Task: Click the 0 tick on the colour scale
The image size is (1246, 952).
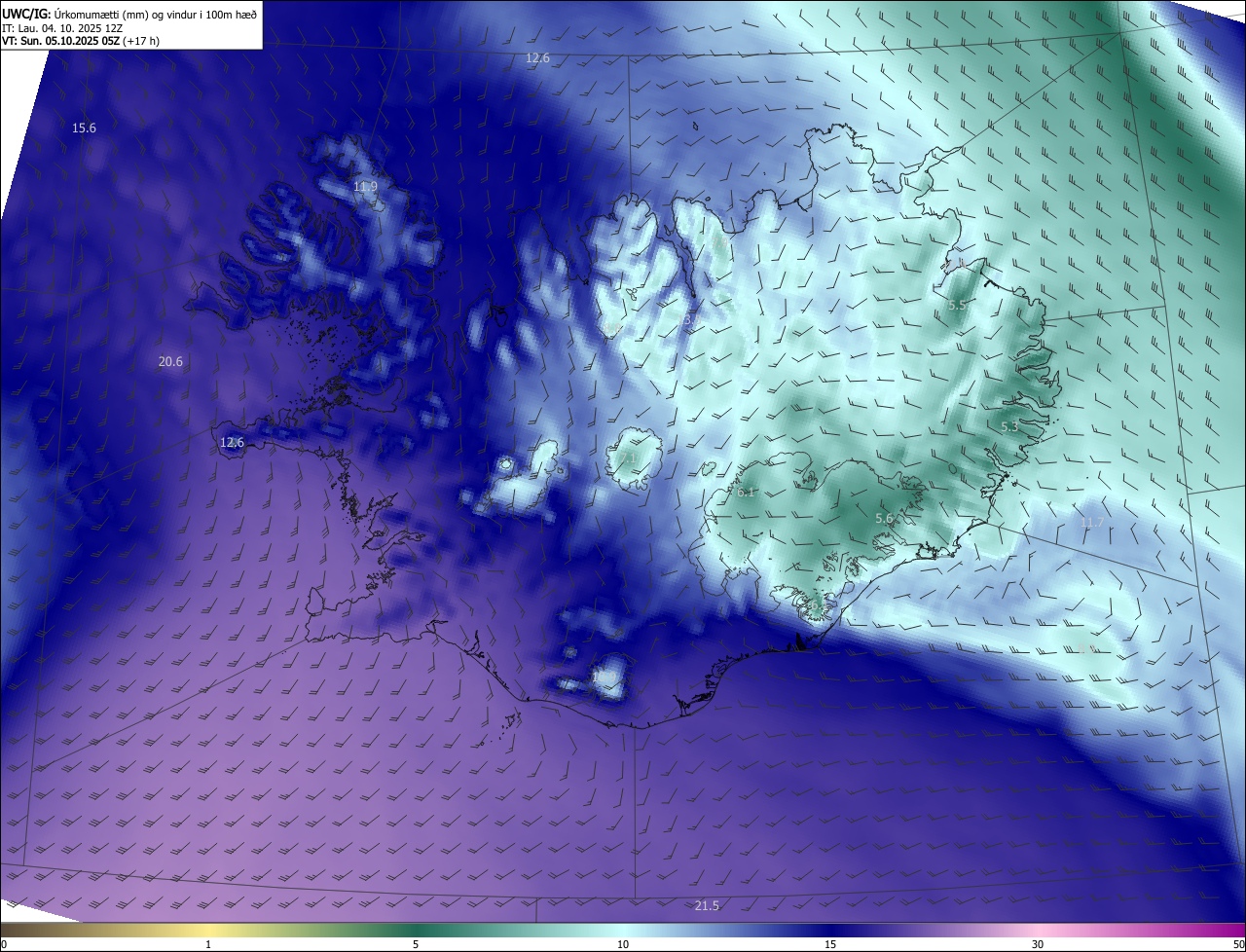Action: (x=4, y=944)
